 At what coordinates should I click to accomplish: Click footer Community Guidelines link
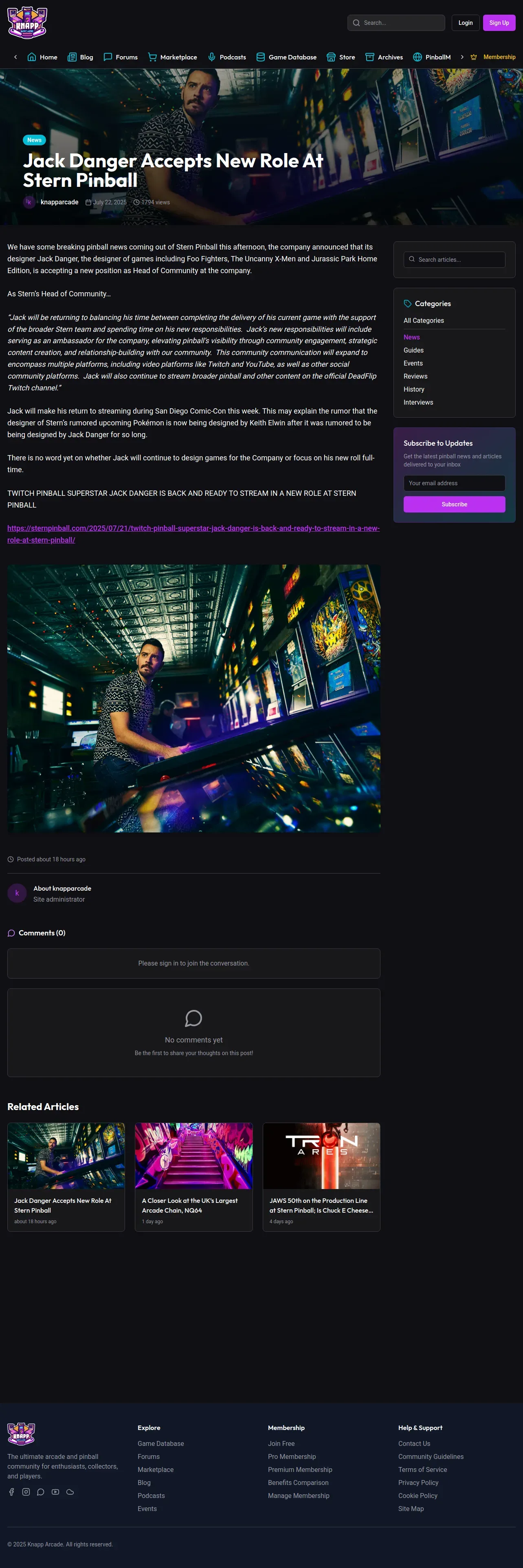(x=431, y=1457)
